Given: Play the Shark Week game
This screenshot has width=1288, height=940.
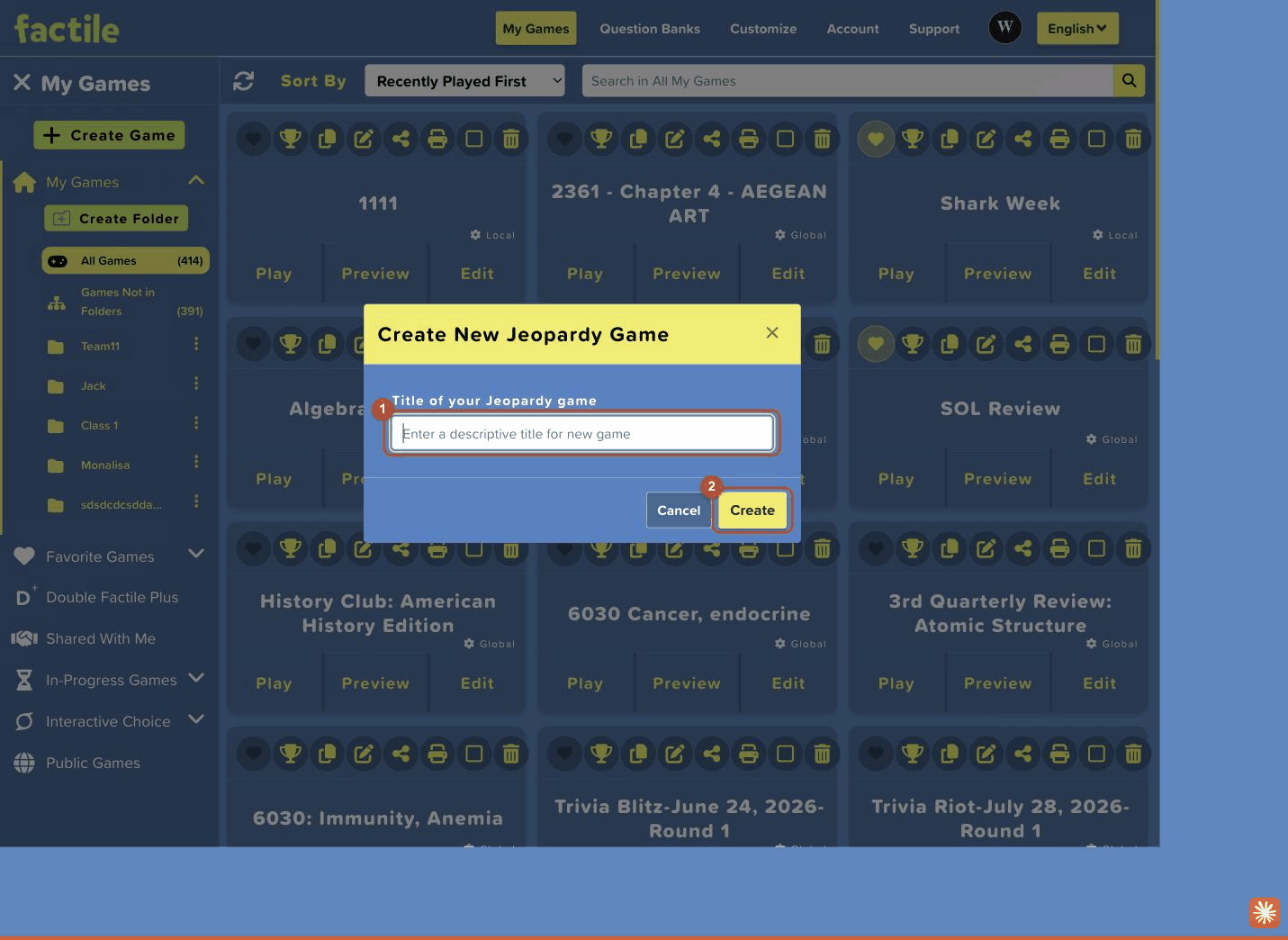Looking at the screenshot, I should pos(896,274).
